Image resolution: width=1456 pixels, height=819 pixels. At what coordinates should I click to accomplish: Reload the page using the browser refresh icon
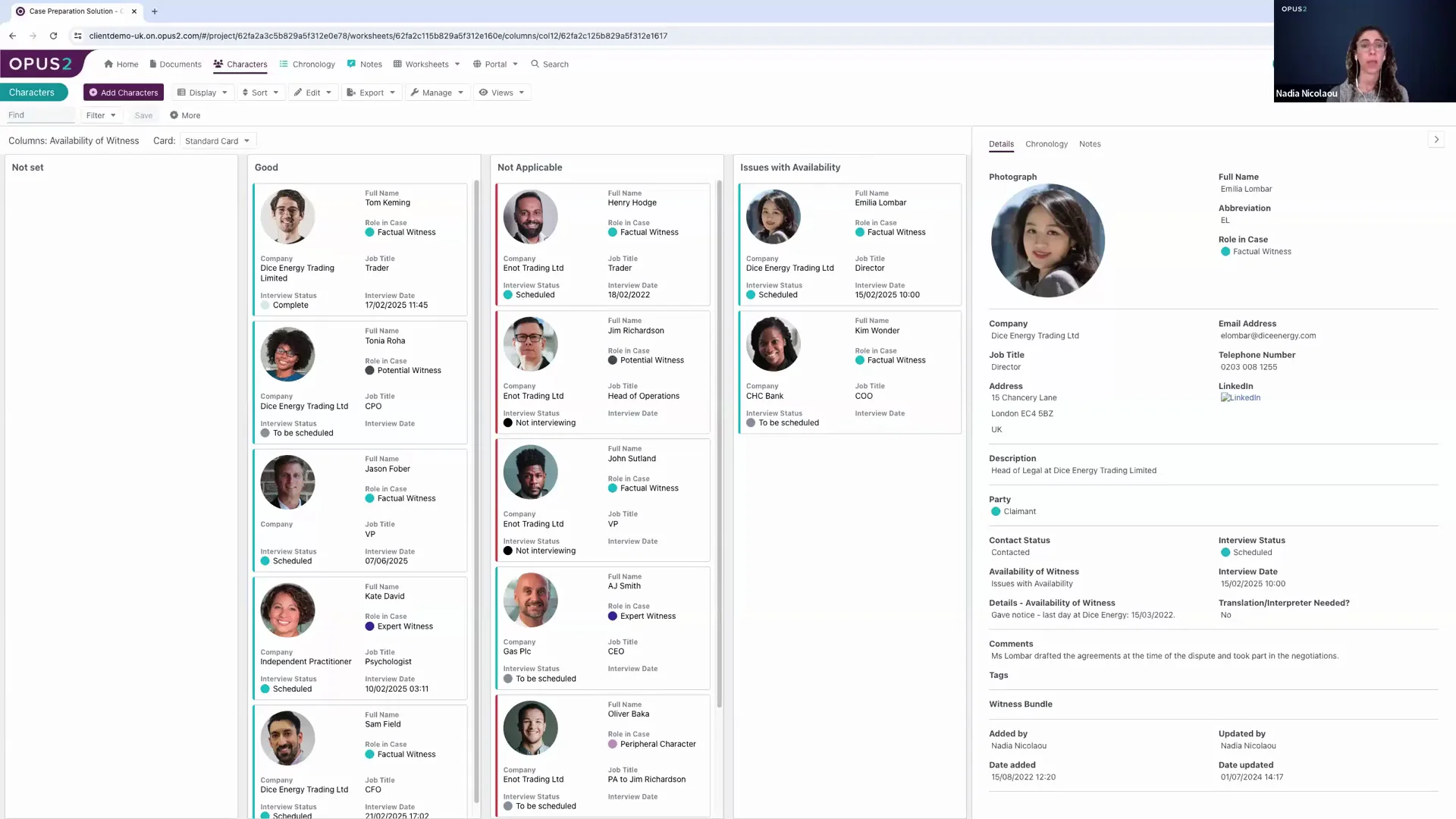[53, 36]
